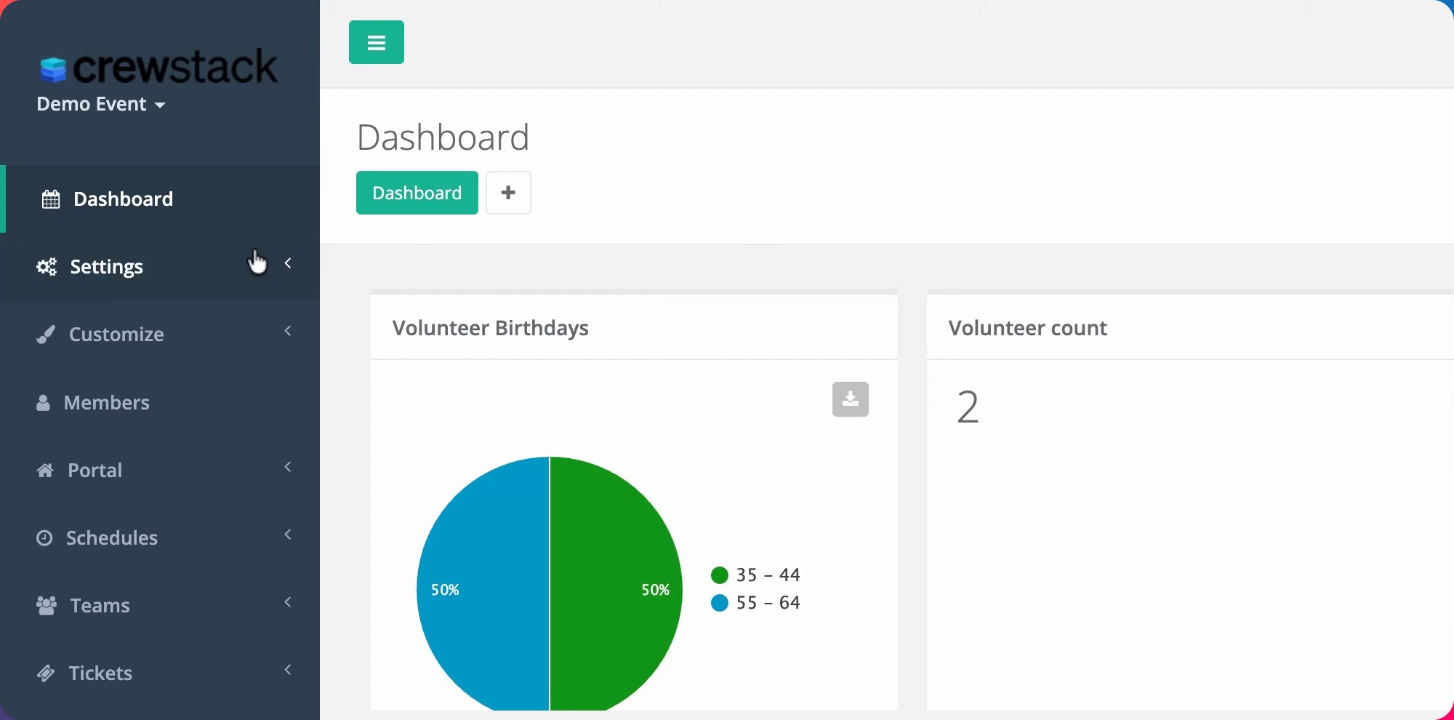
Task: Click the Members person icon
Action: tap(43, 403)
